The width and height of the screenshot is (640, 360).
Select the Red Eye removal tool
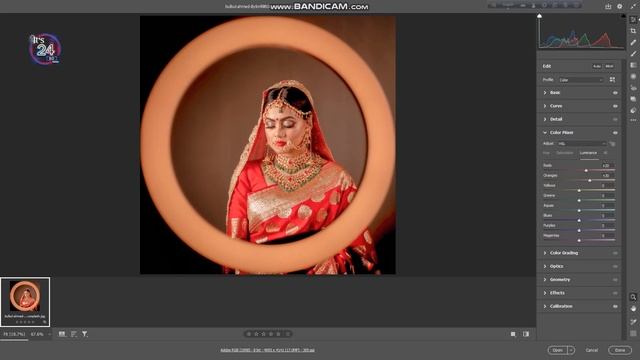coord(633,87)
